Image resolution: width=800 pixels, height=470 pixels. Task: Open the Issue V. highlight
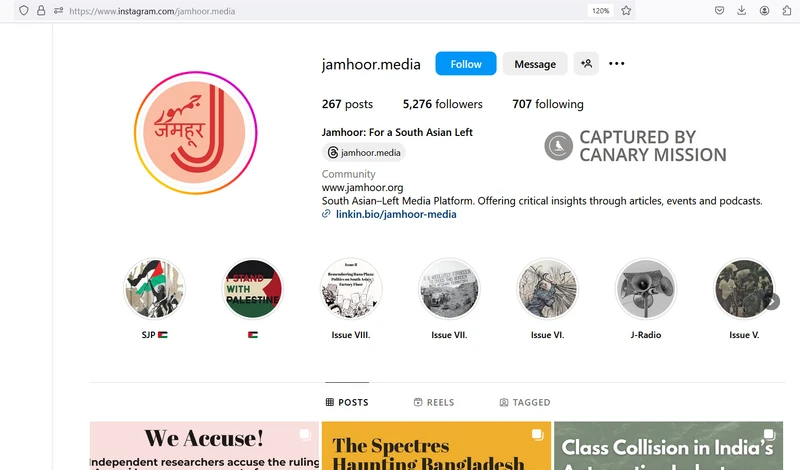click(744, 289)
